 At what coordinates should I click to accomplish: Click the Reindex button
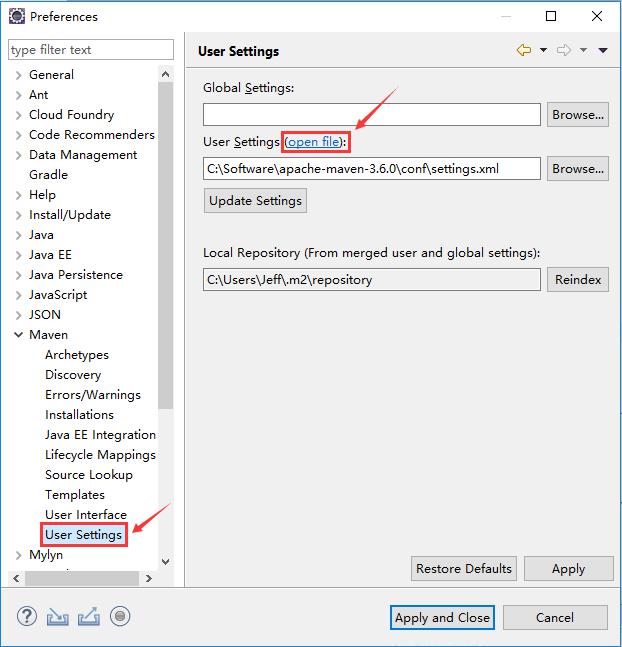(578, 280)
